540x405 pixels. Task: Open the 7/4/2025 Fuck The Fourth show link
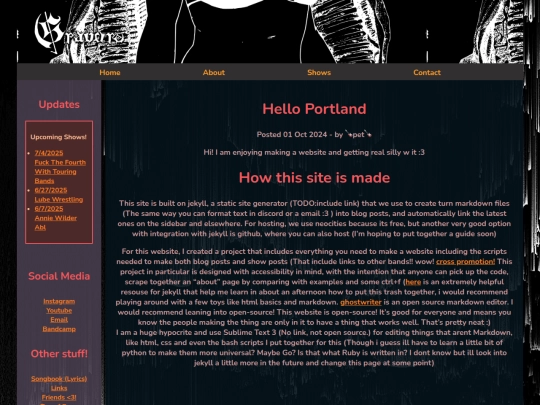pyautogui.click(x=60, y=167)
